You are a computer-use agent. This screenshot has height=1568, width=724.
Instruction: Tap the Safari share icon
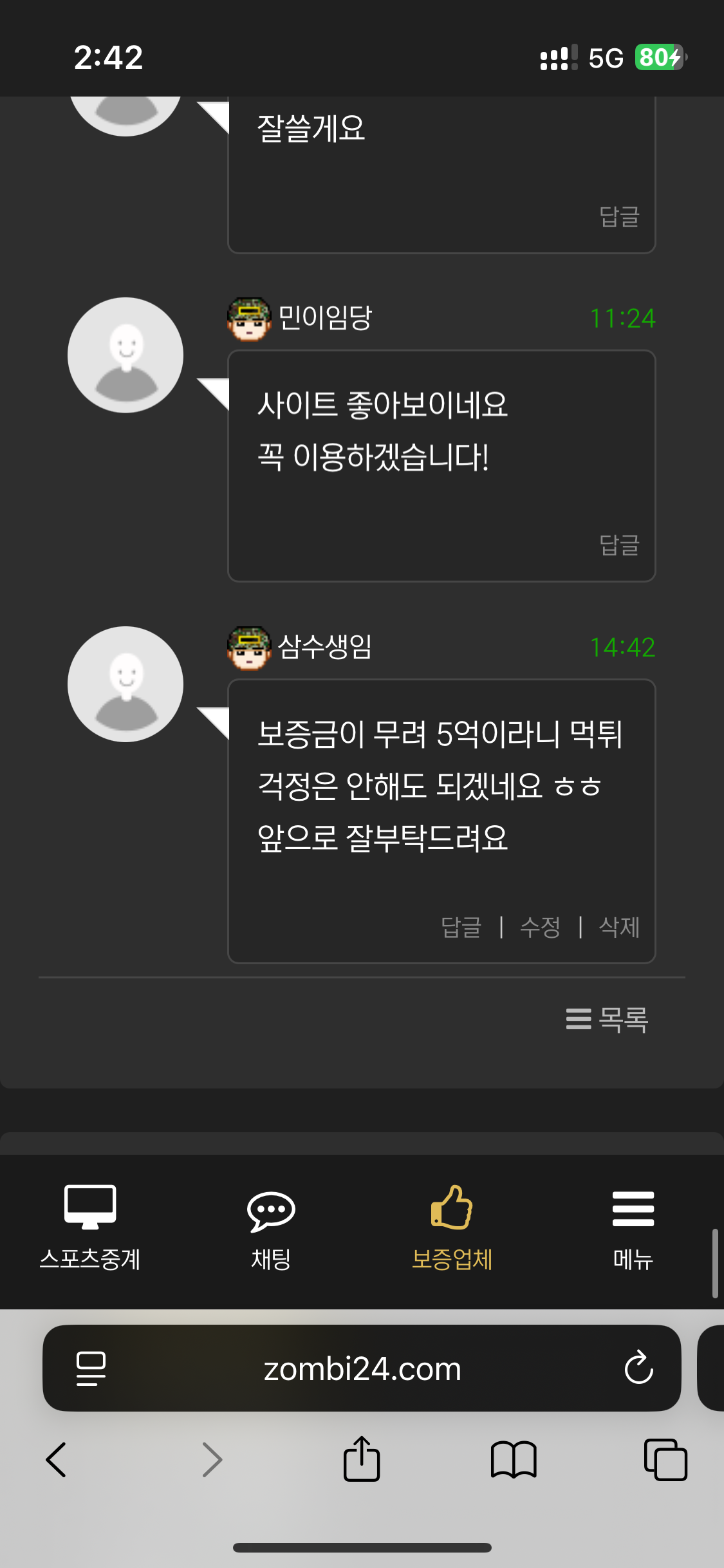[362, 1459]
